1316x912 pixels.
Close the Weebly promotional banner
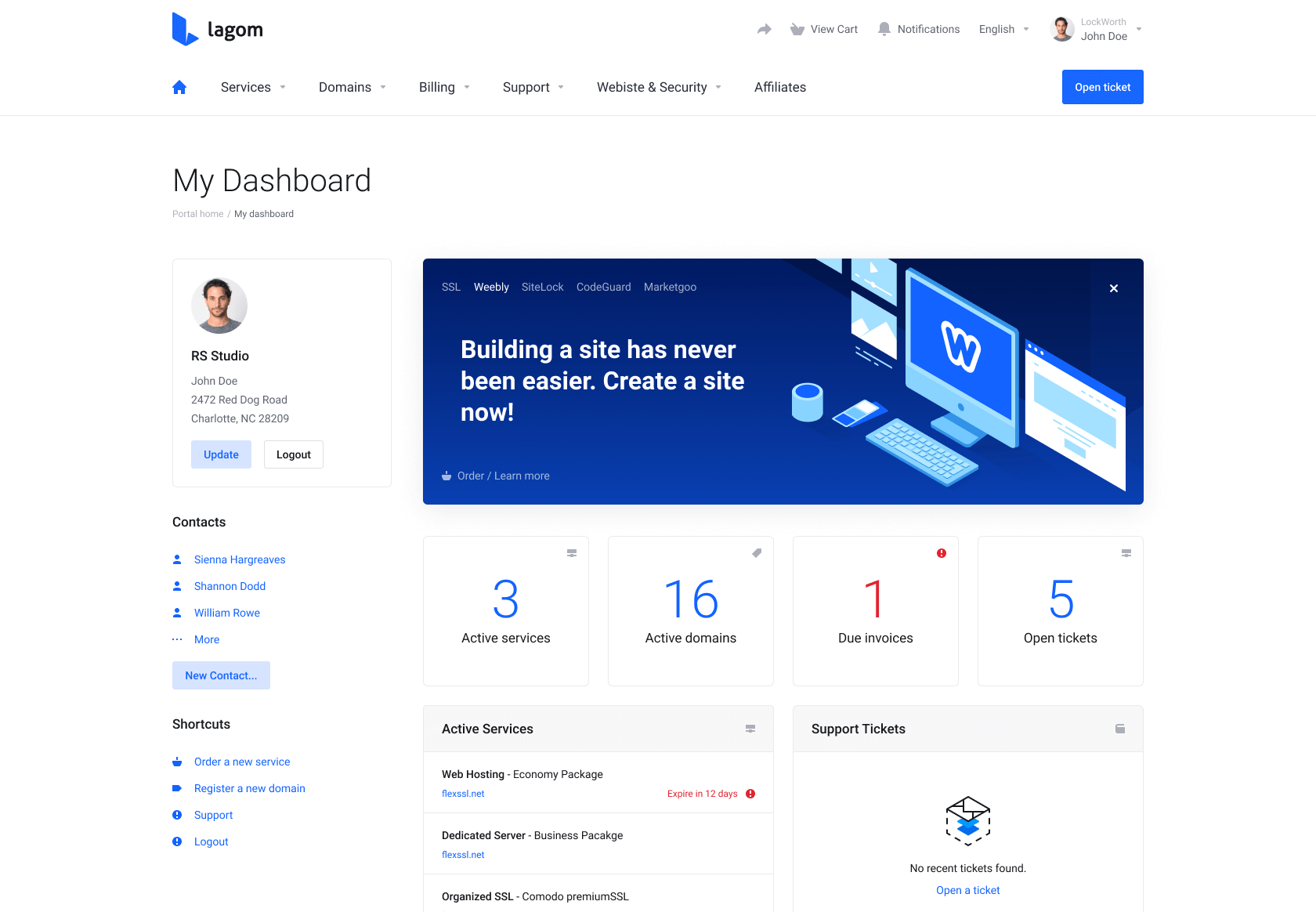pyautogui.click(x=1114, y=288)
